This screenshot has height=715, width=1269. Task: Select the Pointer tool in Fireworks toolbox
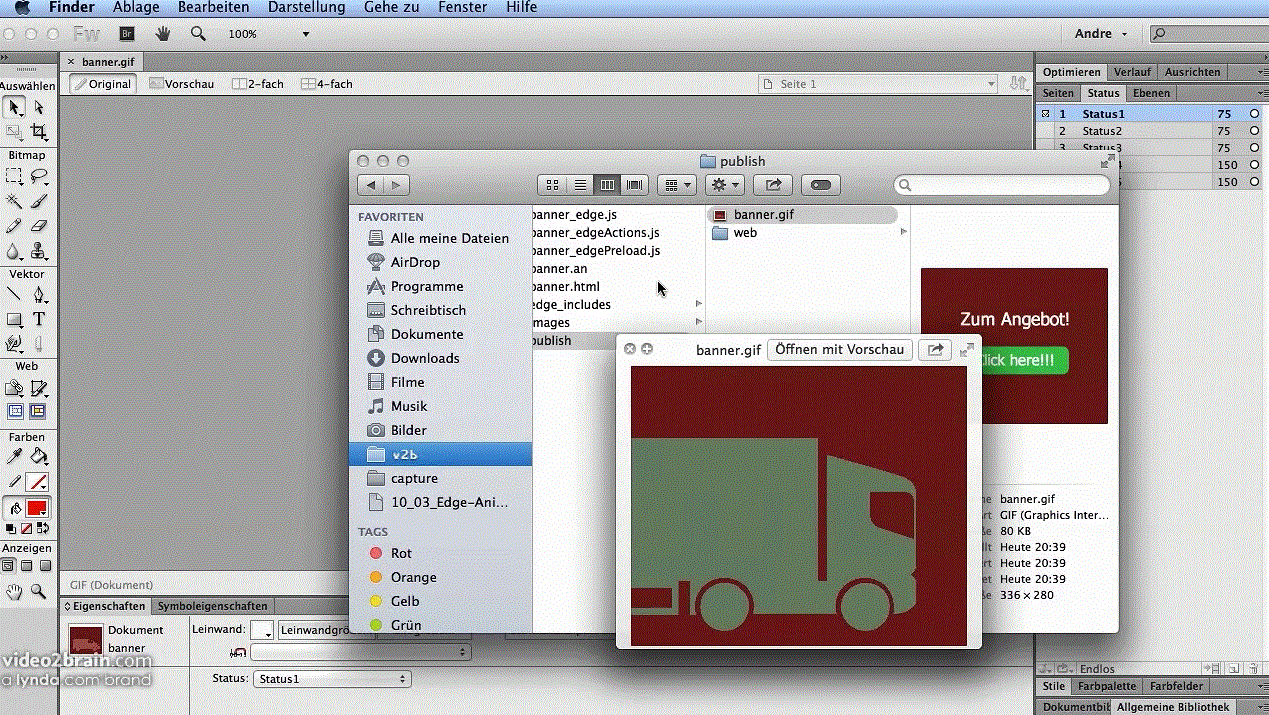tap(14, 107)
